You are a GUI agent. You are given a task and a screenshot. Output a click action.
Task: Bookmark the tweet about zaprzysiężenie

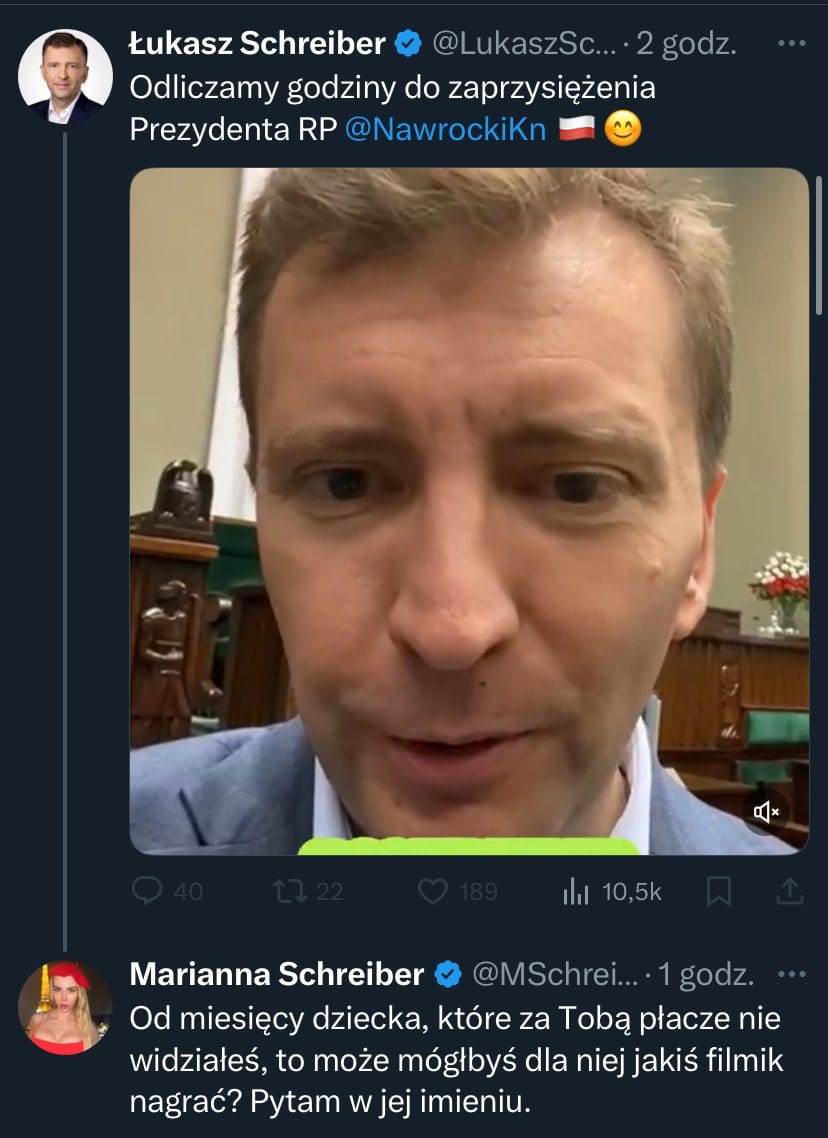point(718,891)
